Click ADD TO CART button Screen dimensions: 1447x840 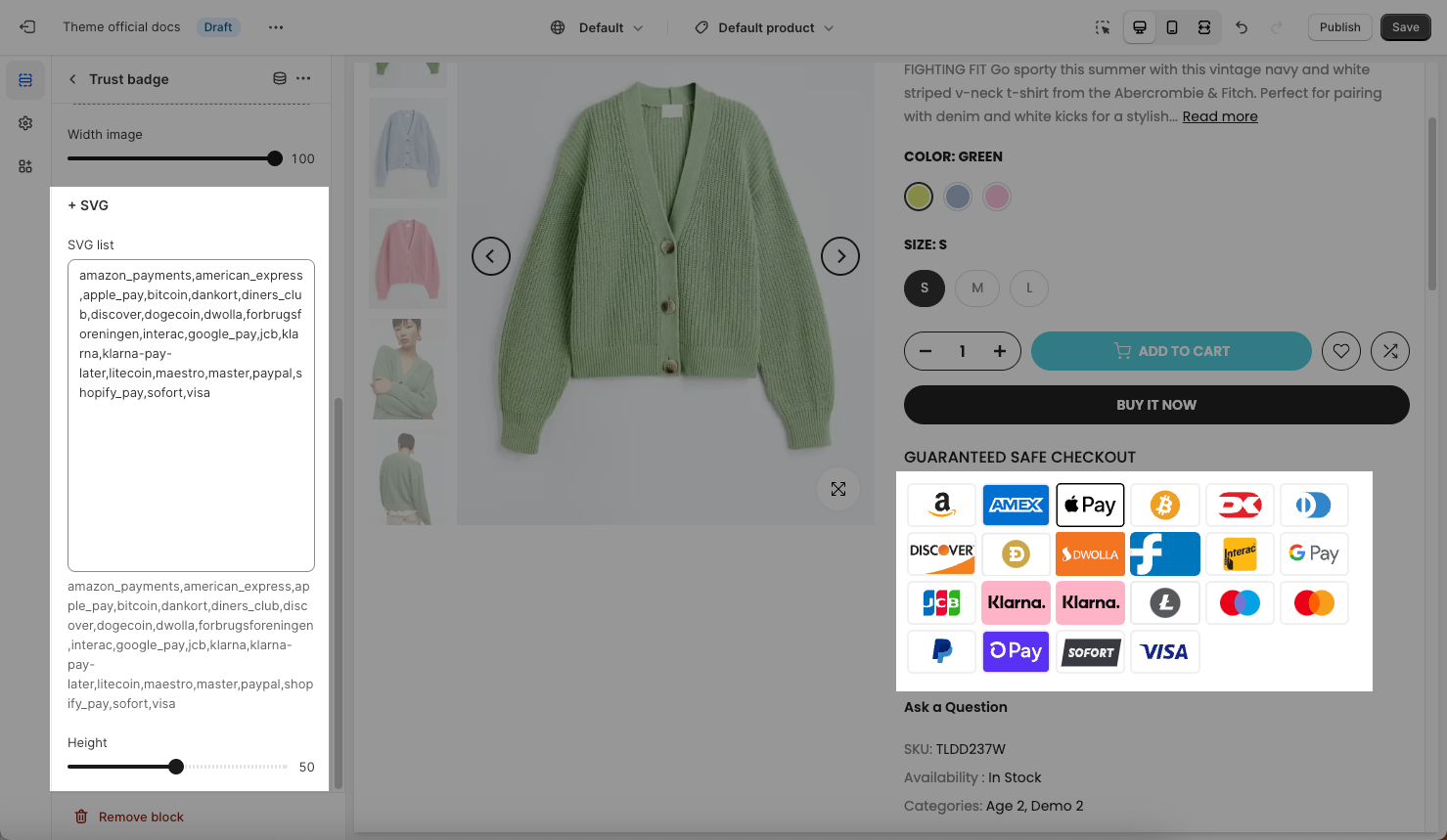click(1171, 351)
